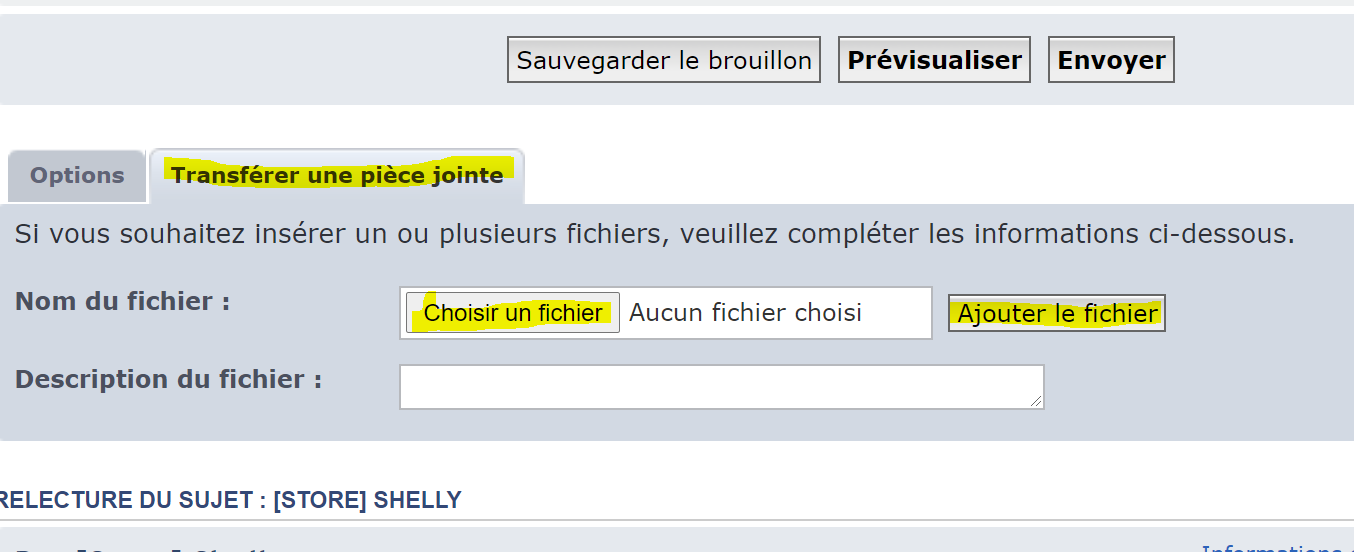The height and width of the screenshot is (552, 1354).
Task: Select the Transférer une pièce jointe tab
Action: click(x=337, y=176)
